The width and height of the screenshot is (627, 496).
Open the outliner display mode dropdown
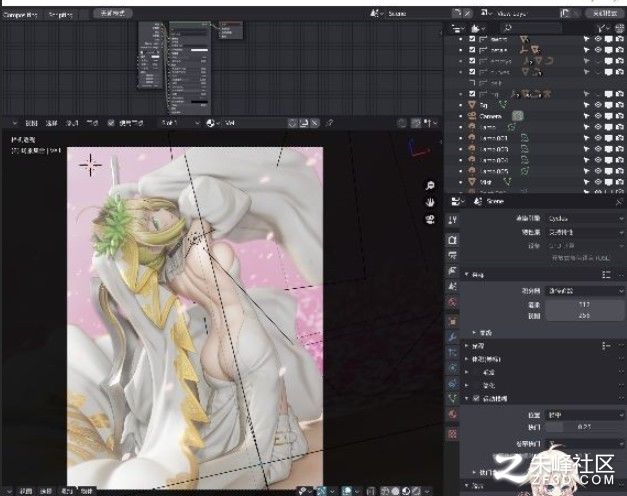tap(458, 28)
